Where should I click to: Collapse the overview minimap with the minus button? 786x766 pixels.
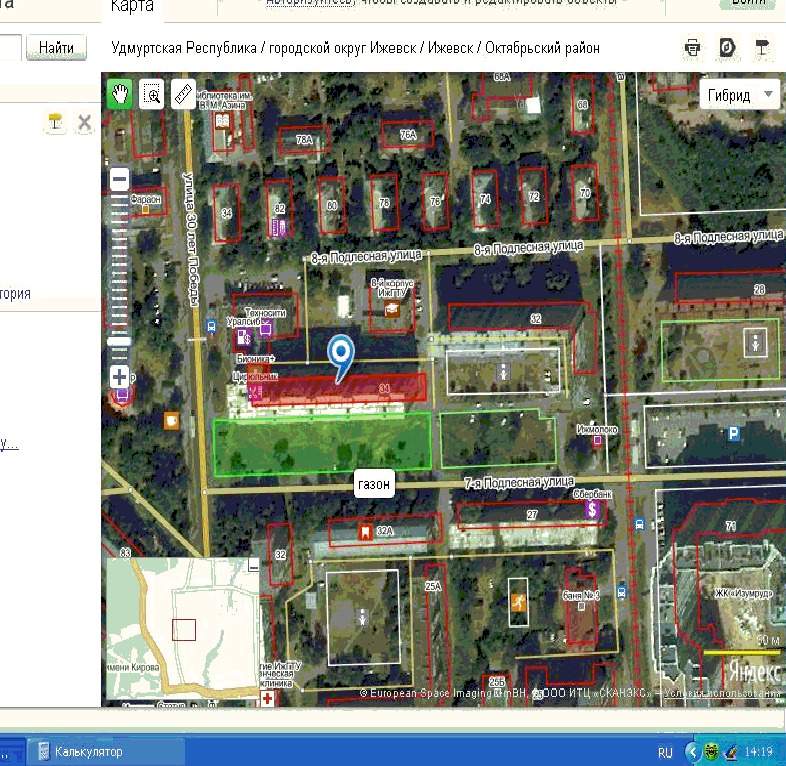[254, 567]
